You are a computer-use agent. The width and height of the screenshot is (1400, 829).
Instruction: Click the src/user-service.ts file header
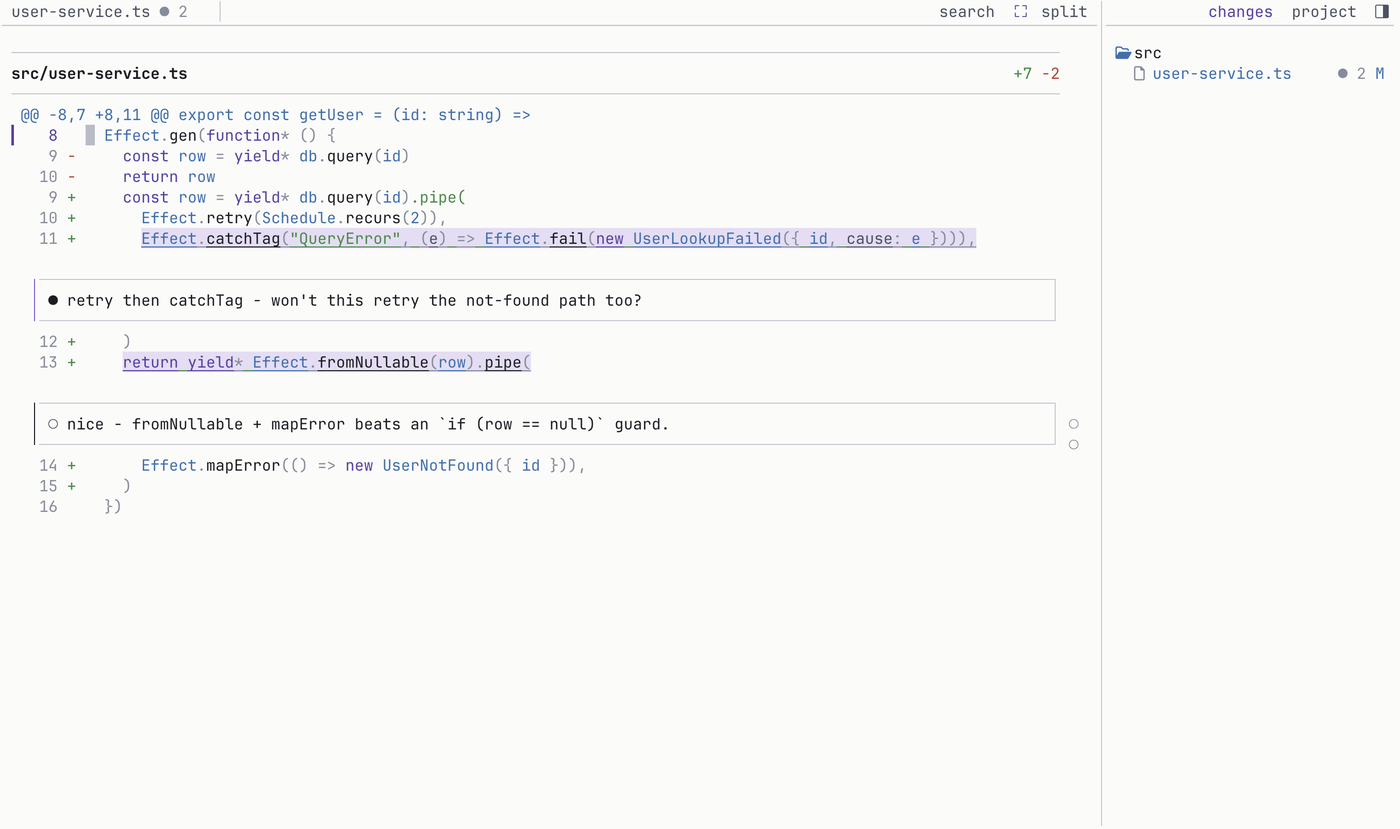pyautogui.click(x=99, y=74)
